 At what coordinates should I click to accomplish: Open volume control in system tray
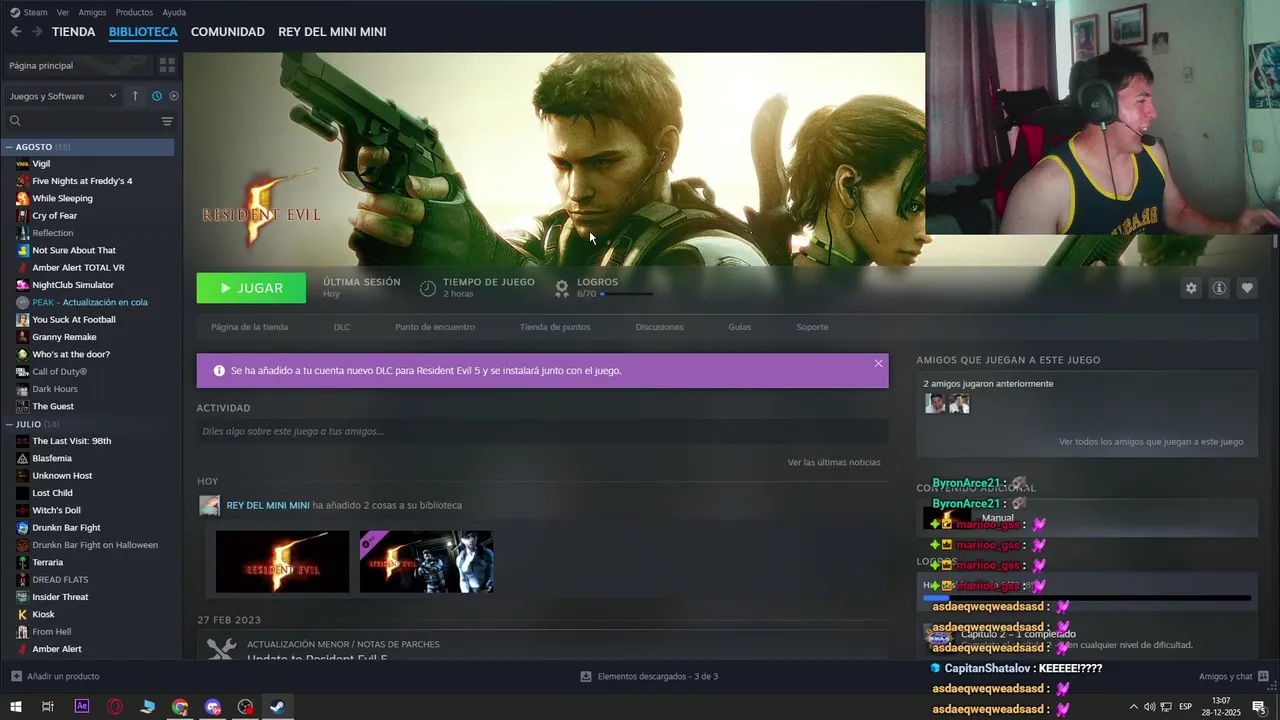point(1149,707)
